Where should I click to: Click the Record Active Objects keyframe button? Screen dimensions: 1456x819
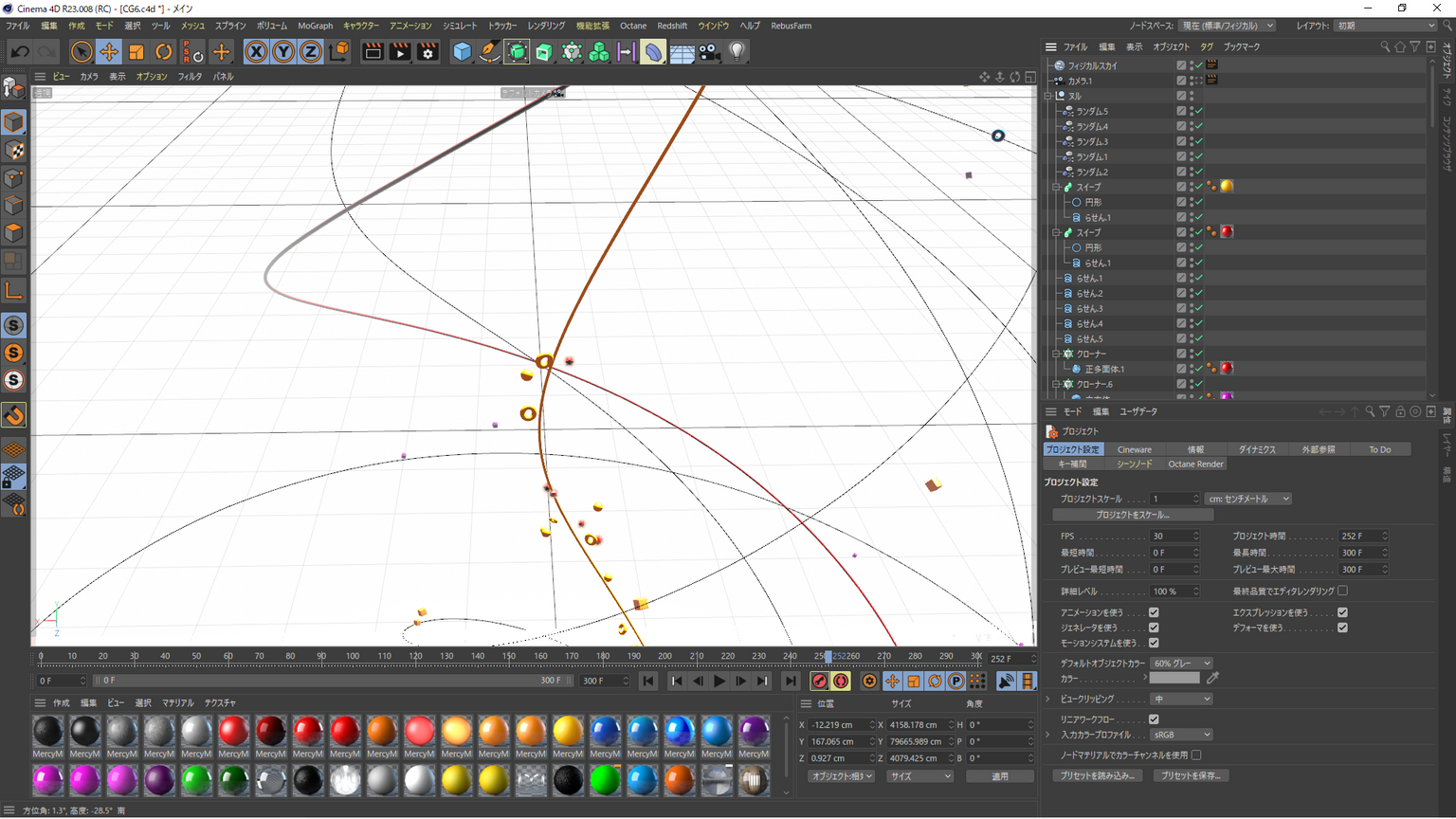pyautogui.click(x=820, y=681)
